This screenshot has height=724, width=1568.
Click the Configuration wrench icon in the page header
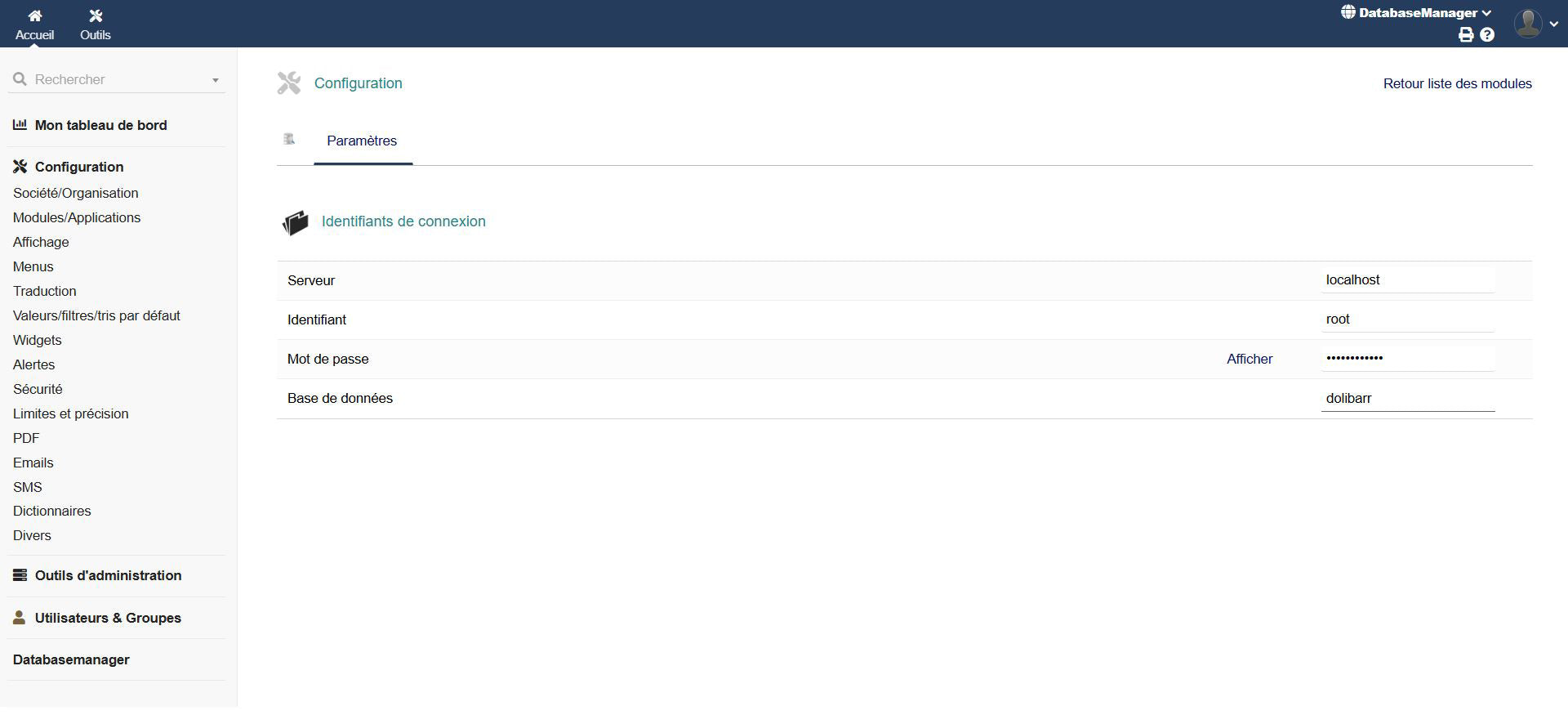pos(289,83)
